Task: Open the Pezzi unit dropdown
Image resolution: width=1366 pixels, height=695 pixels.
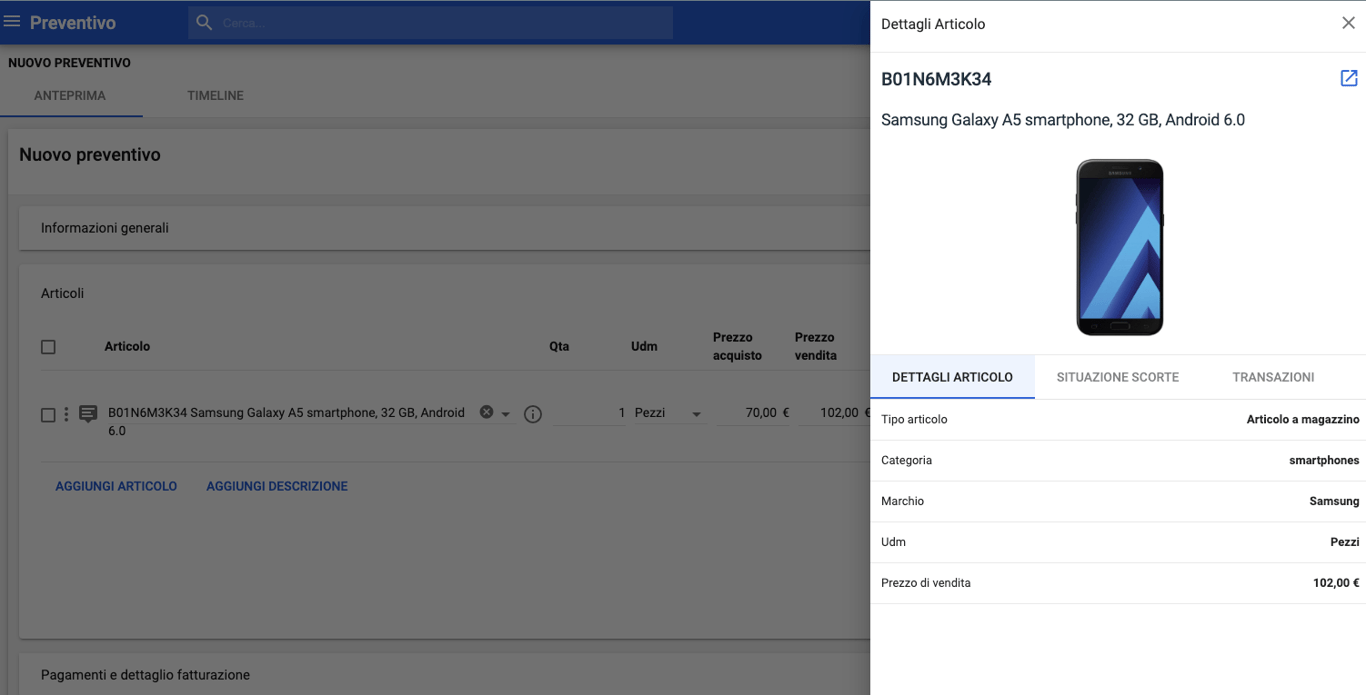Action: [x=696, y=414]
